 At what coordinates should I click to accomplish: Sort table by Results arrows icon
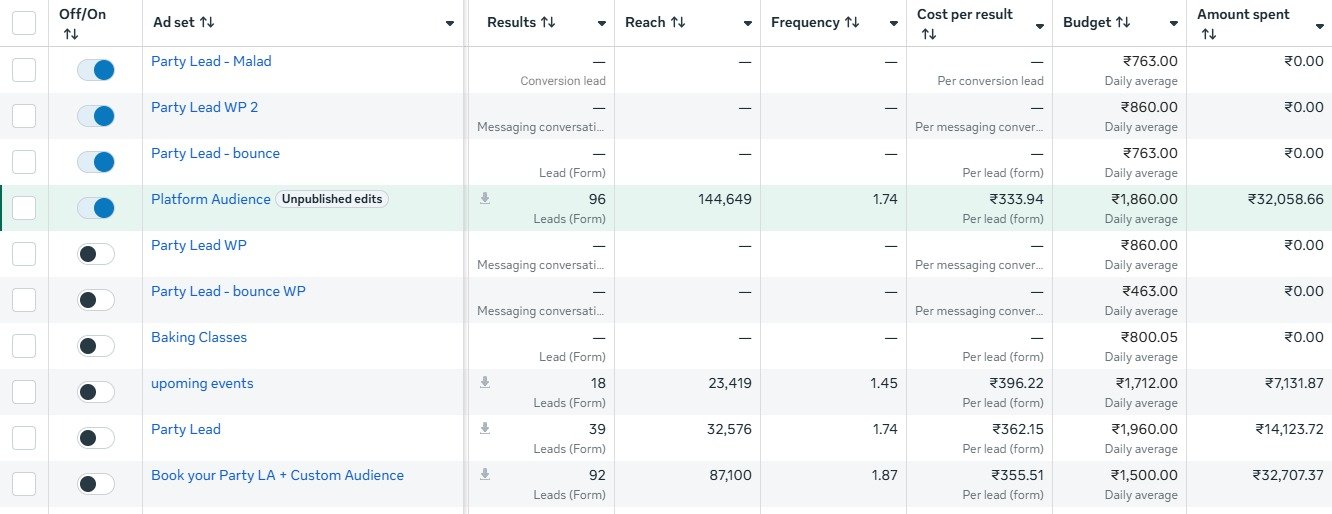pyautogui.click(x=548, y=22)
